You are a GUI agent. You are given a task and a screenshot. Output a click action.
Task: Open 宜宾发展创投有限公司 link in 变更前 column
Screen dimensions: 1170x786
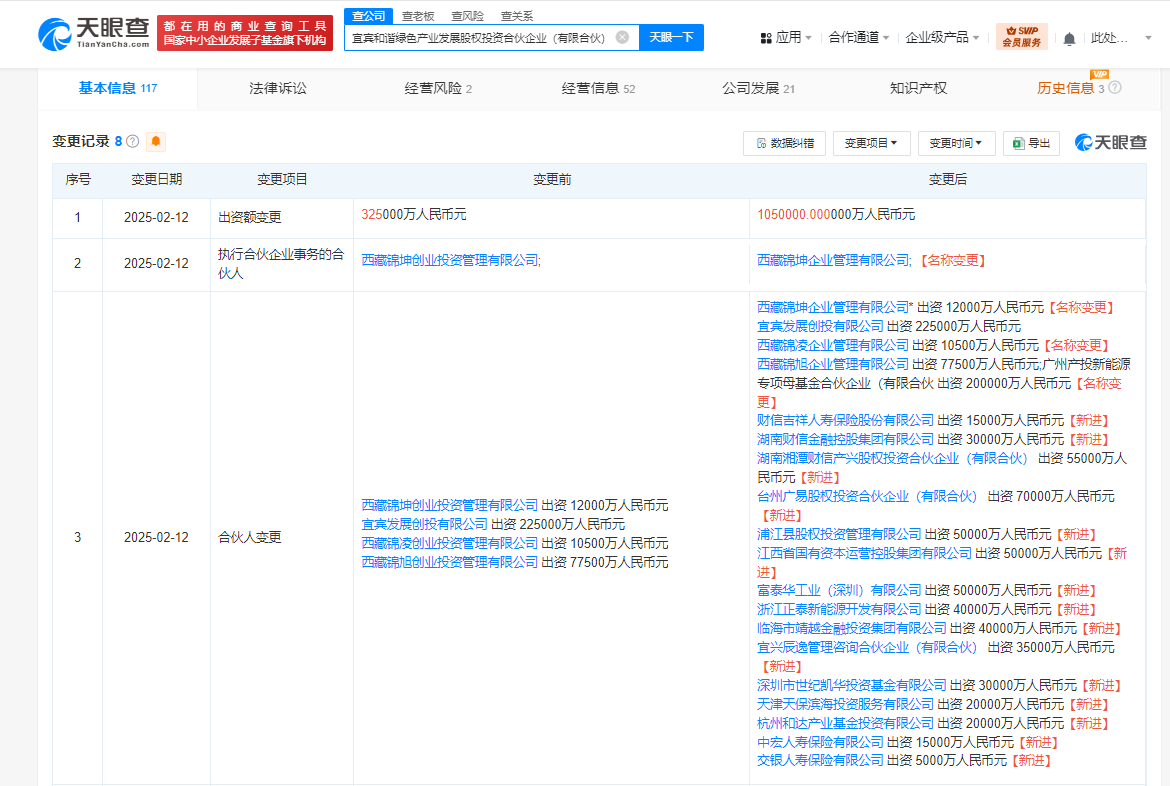425,524
